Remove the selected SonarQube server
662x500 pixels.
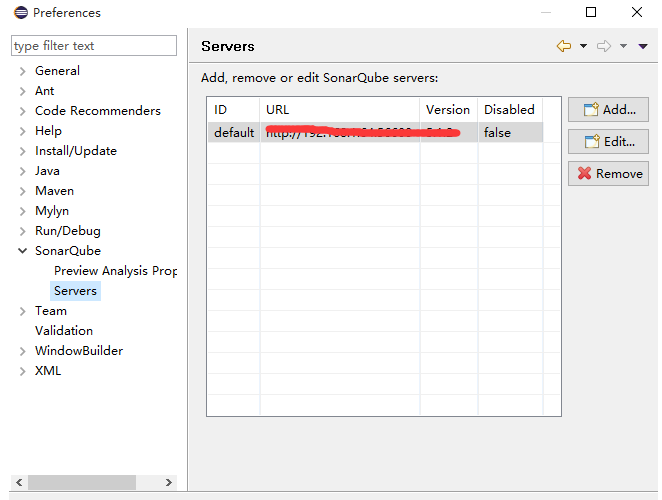[608, 174]
